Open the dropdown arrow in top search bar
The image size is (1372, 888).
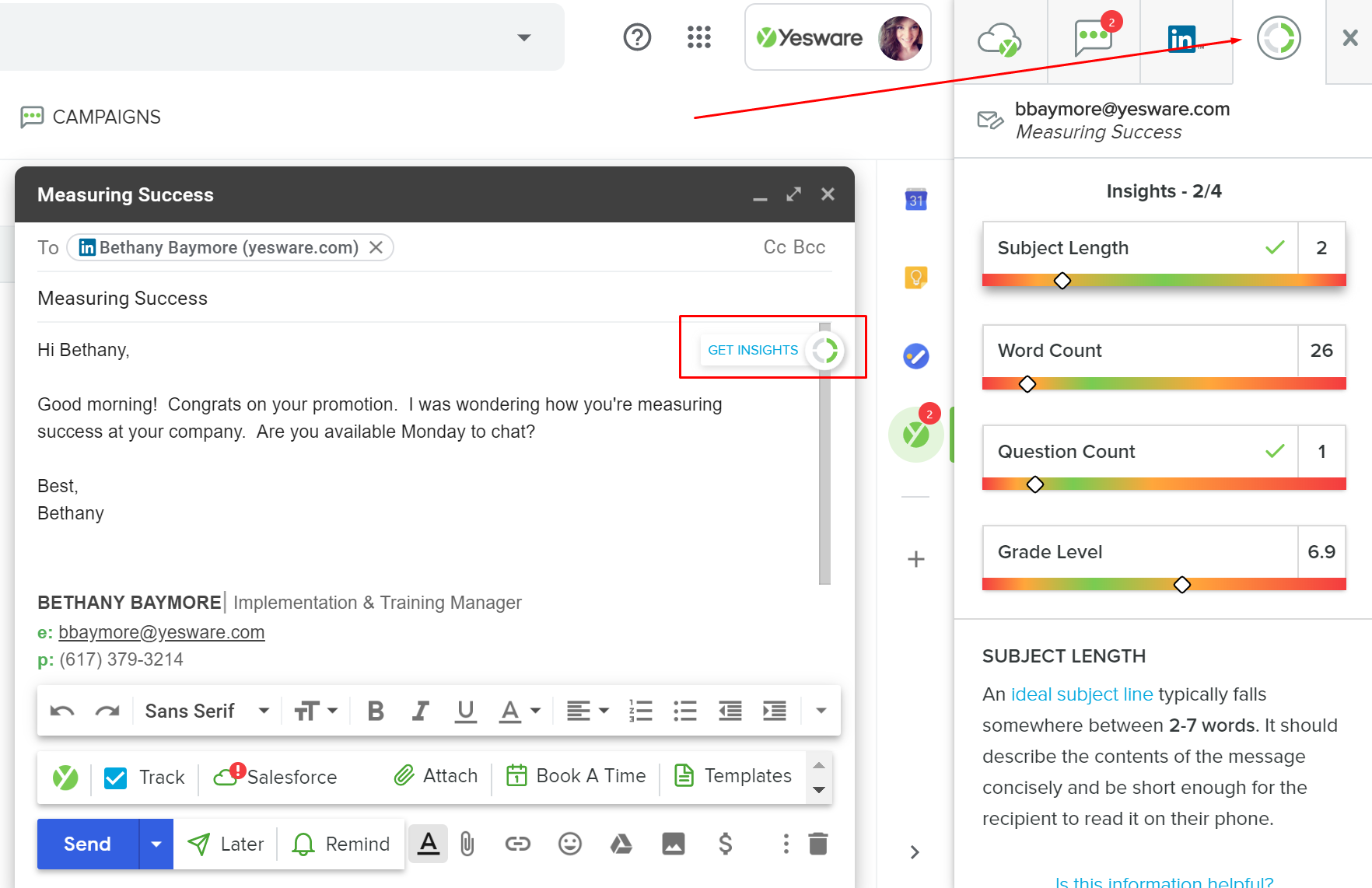point(524,37)
